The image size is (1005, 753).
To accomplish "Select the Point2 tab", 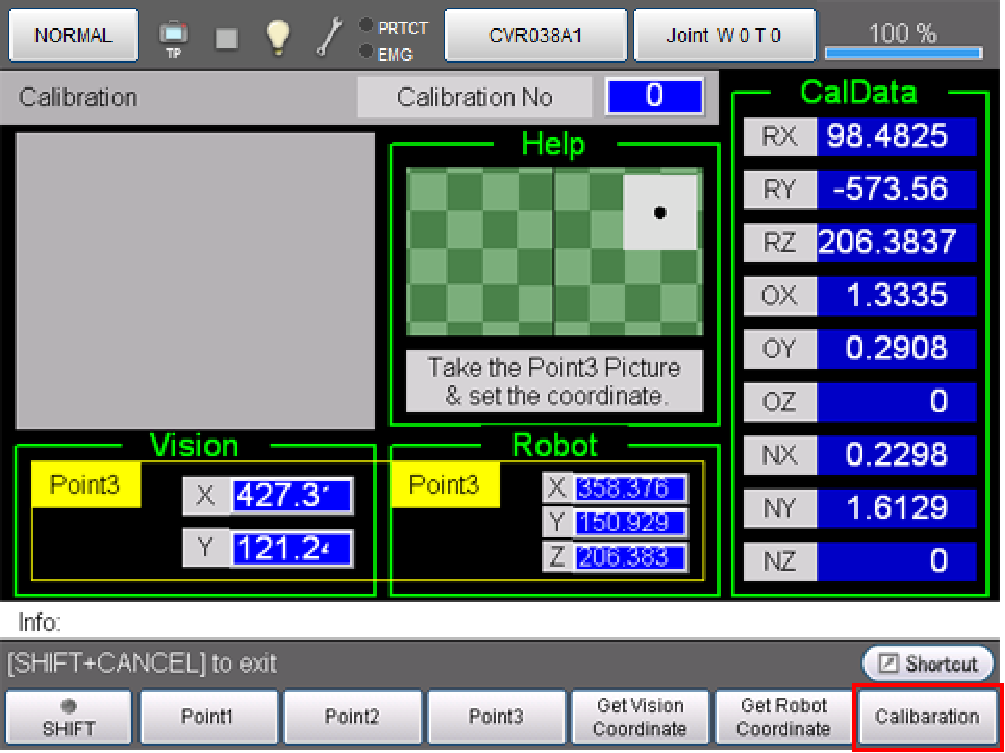I will 351,717.
